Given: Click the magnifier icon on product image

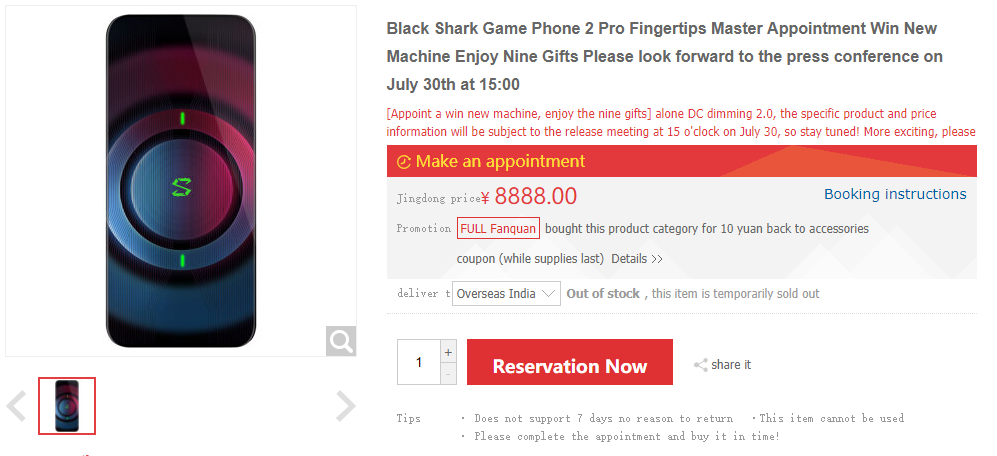Looking at the screenshot, I should [341, 341].
